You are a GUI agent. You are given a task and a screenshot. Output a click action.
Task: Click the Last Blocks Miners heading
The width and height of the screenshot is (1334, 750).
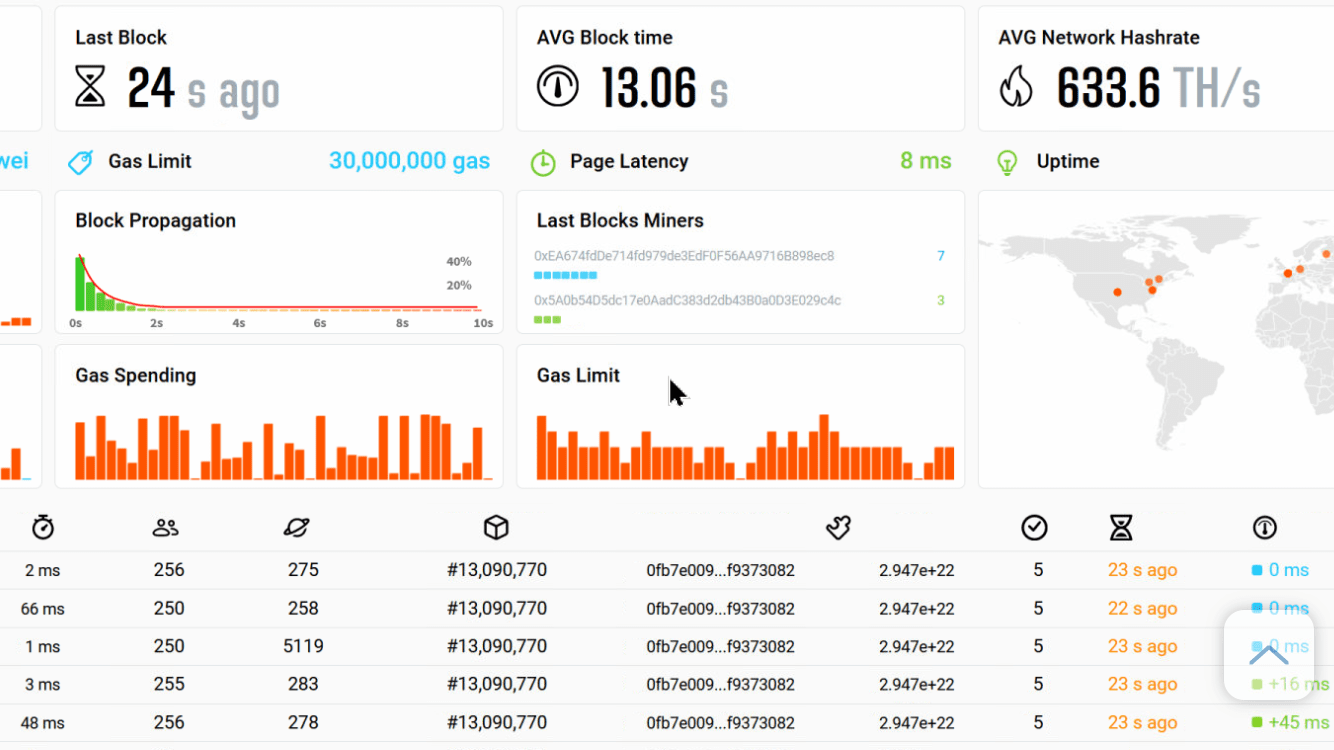pos(620,221)
